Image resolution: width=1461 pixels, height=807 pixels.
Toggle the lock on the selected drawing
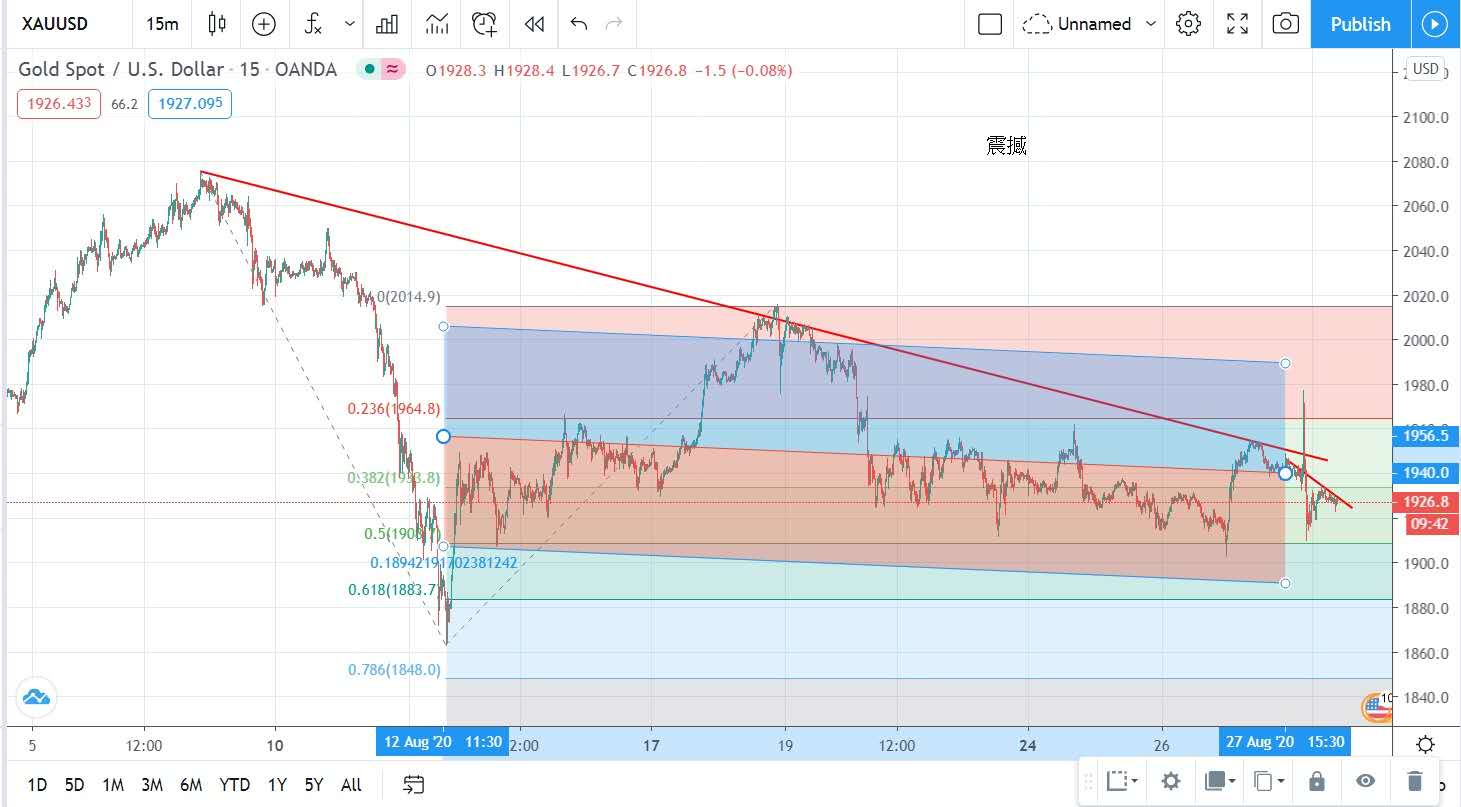click(1316, 781)
